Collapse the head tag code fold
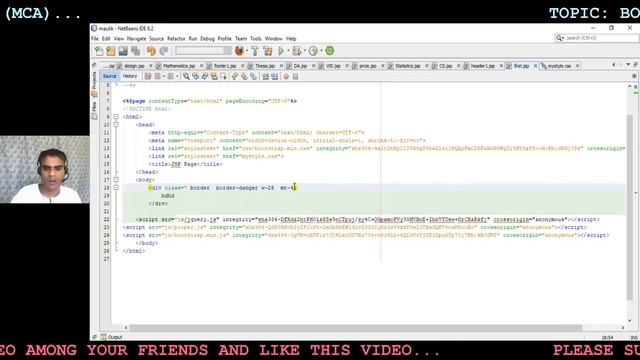The image size is (640, 360). [x=116, y=124]
